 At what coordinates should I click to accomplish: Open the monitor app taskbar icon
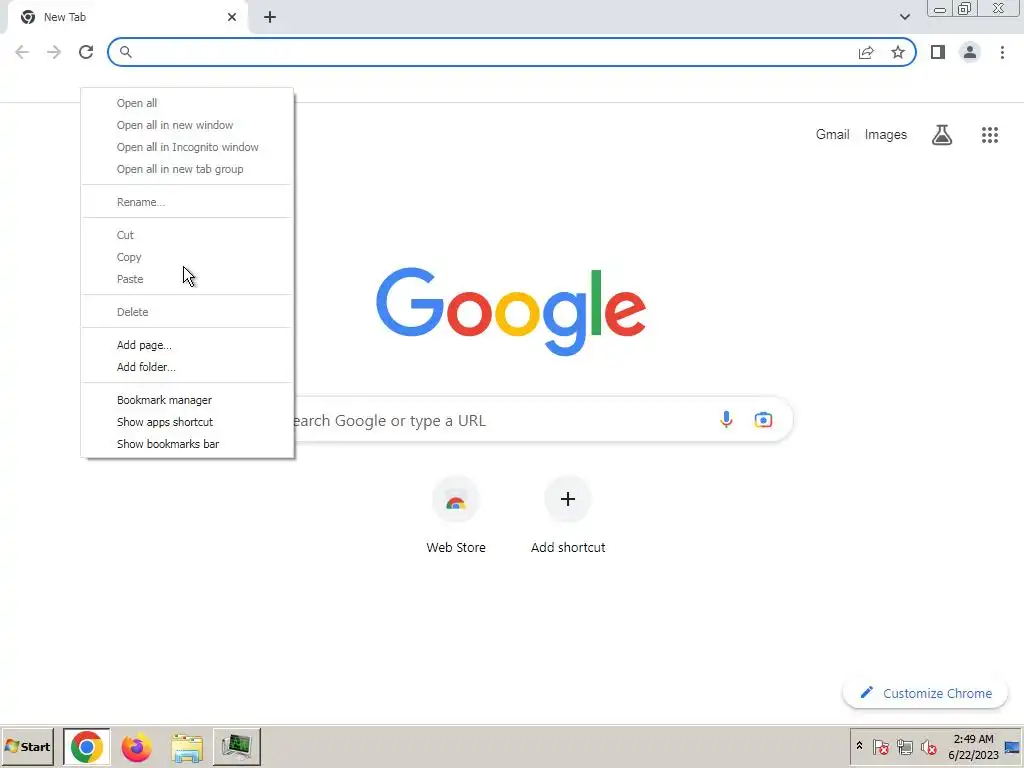point(236,746)
